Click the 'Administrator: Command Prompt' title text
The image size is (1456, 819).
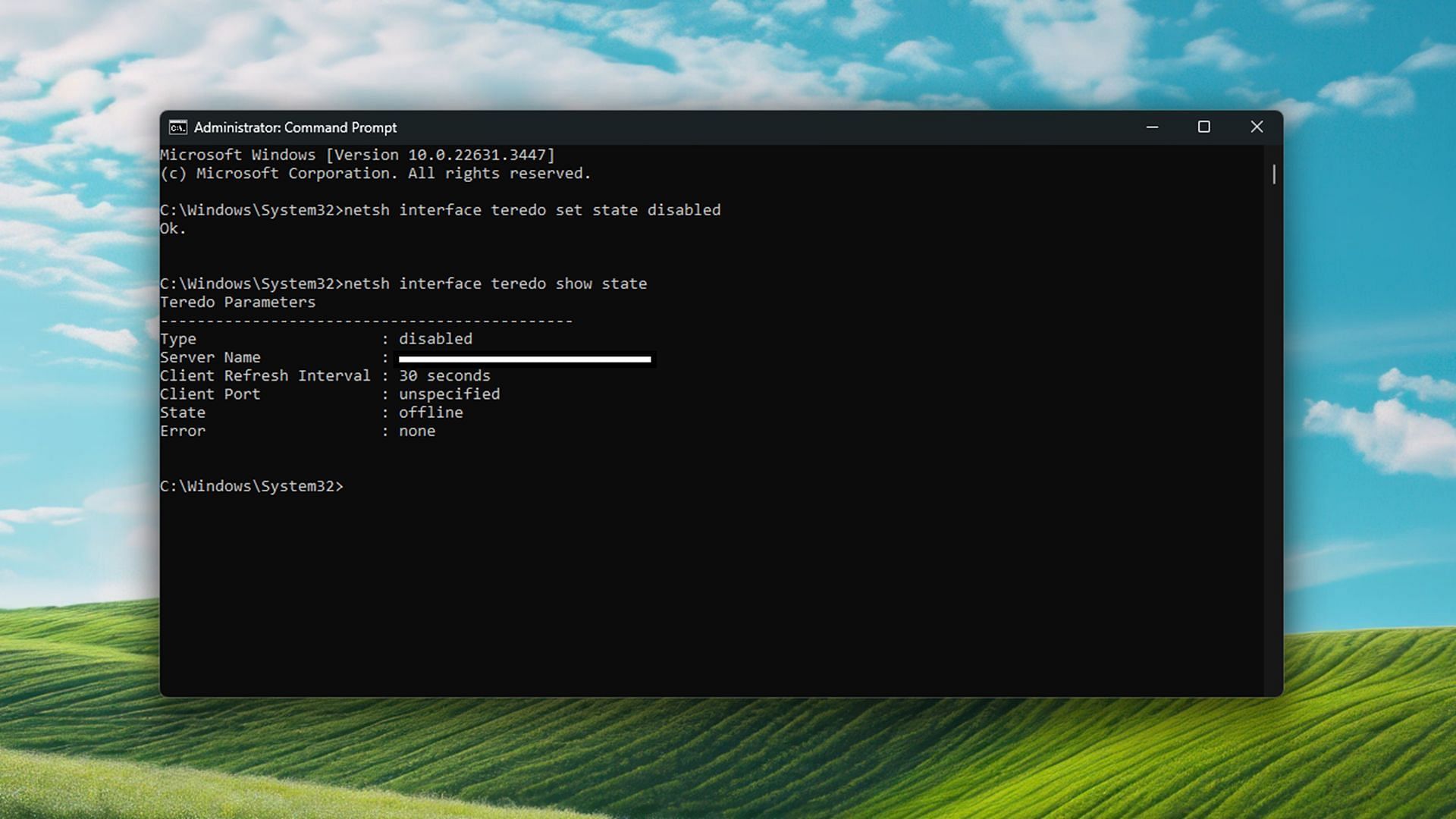(295, 127)
